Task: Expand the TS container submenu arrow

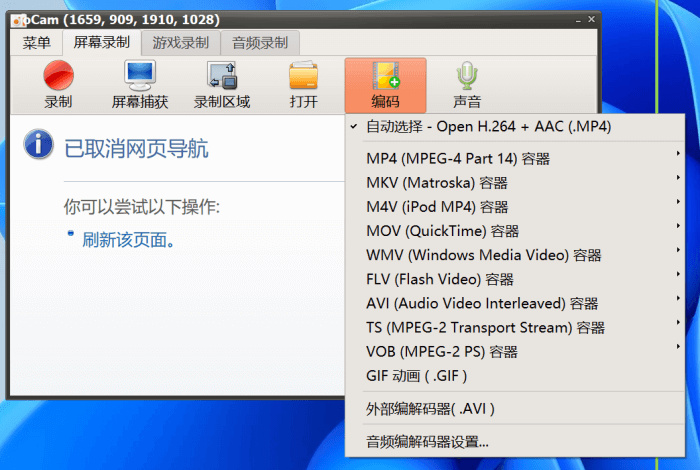Action: click(x=678, y=322)
